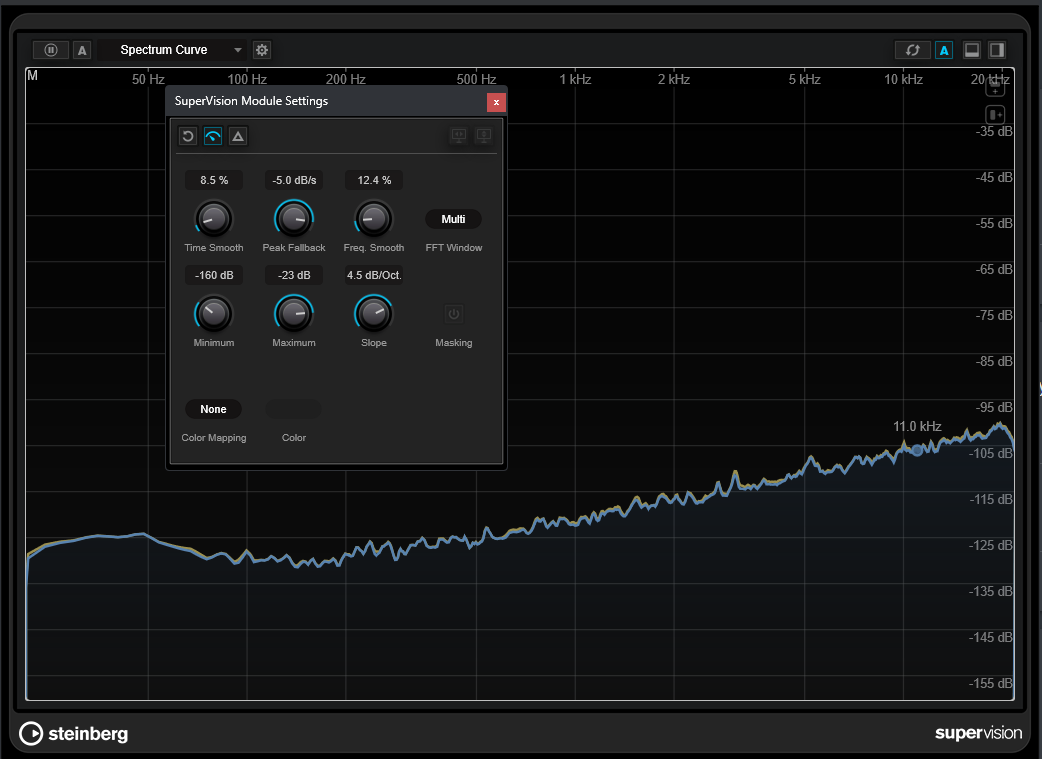Viewport: 1042px width, 759px height.
Task: Click the Slope knob
Action: pos(373,313)
